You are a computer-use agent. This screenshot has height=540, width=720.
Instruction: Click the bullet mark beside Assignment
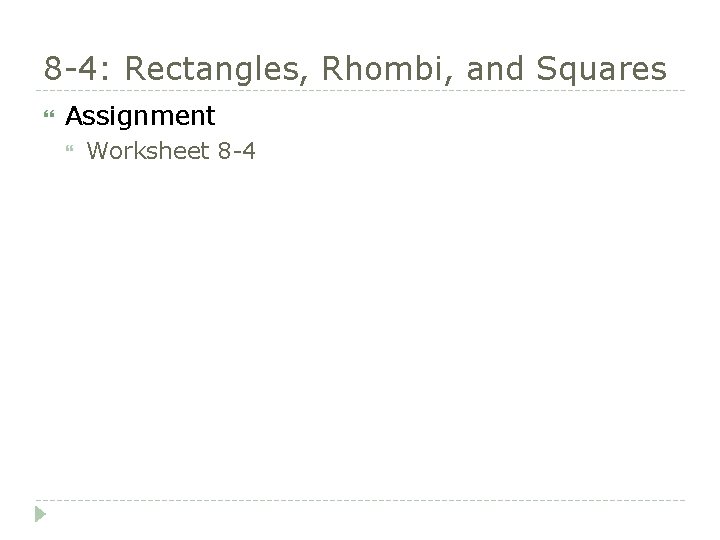(49, 114)
